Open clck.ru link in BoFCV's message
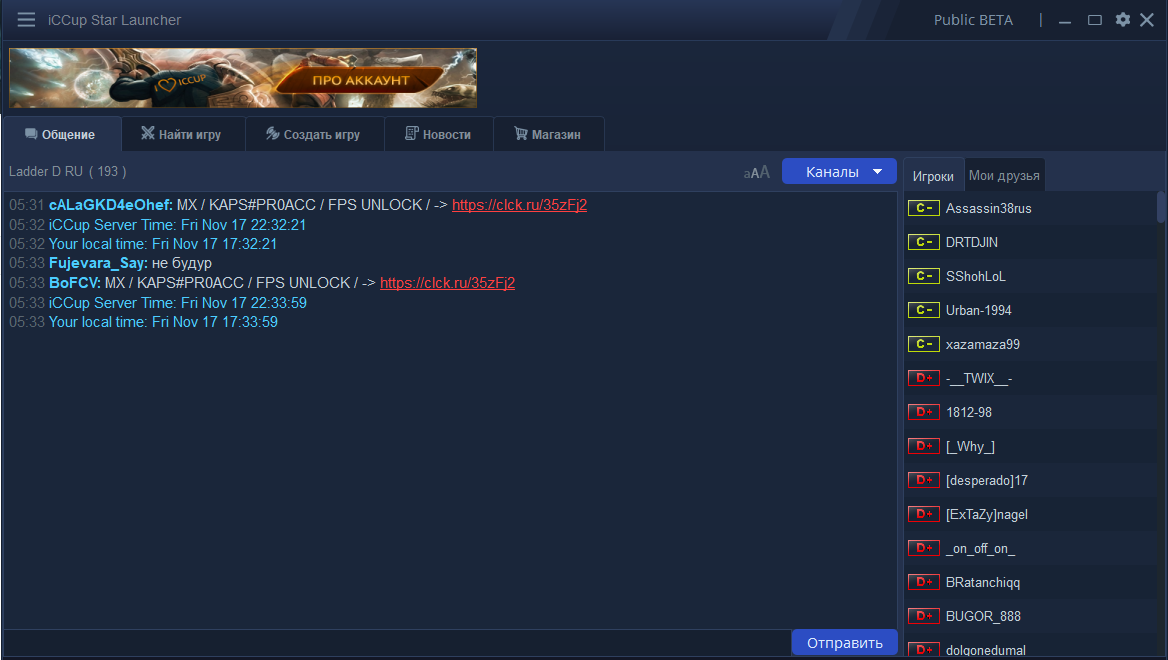Screen dimensions: 1168x660 click(x=447, y=283)
